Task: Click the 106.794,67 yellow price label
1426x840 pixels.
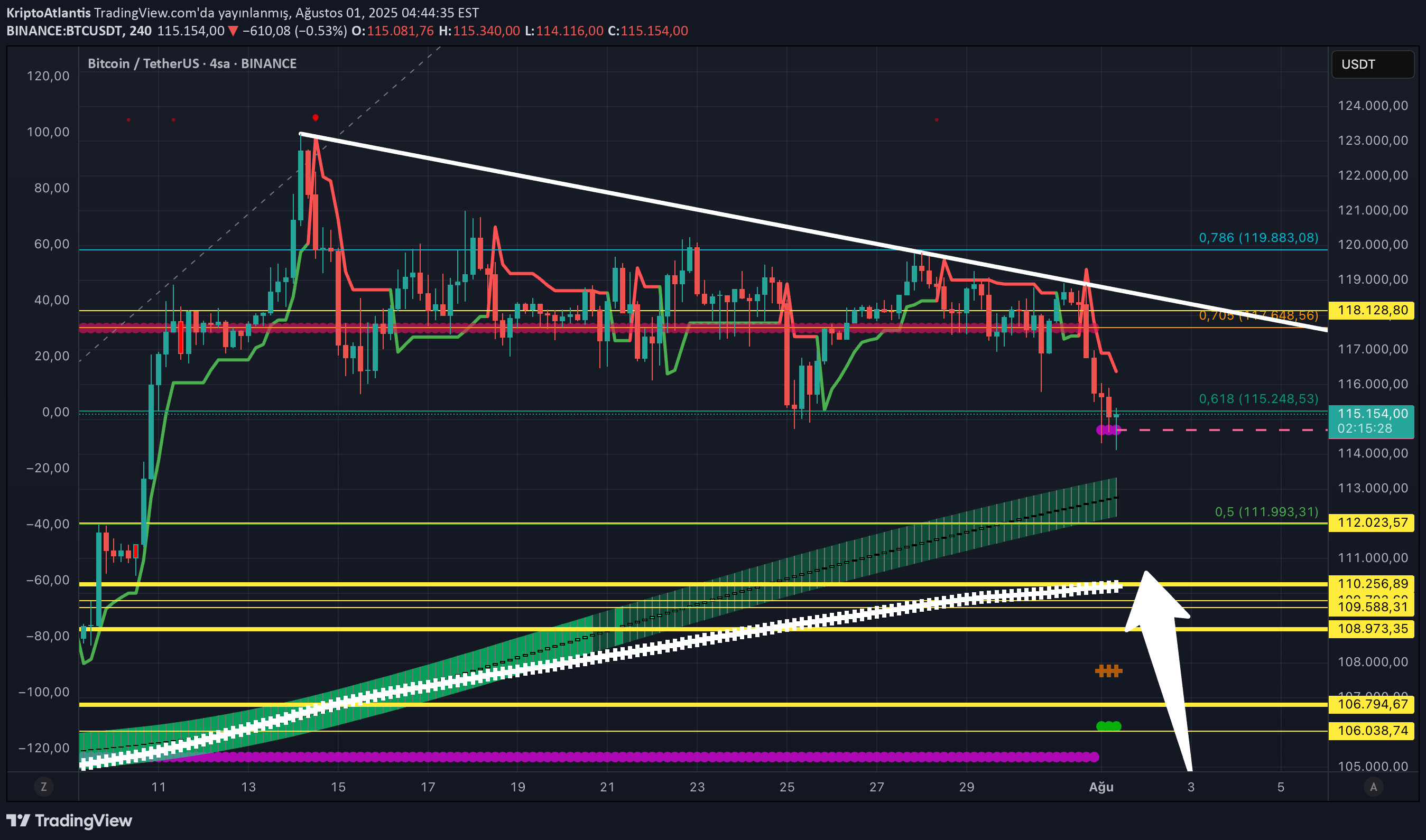Action: click(1371, 704)
